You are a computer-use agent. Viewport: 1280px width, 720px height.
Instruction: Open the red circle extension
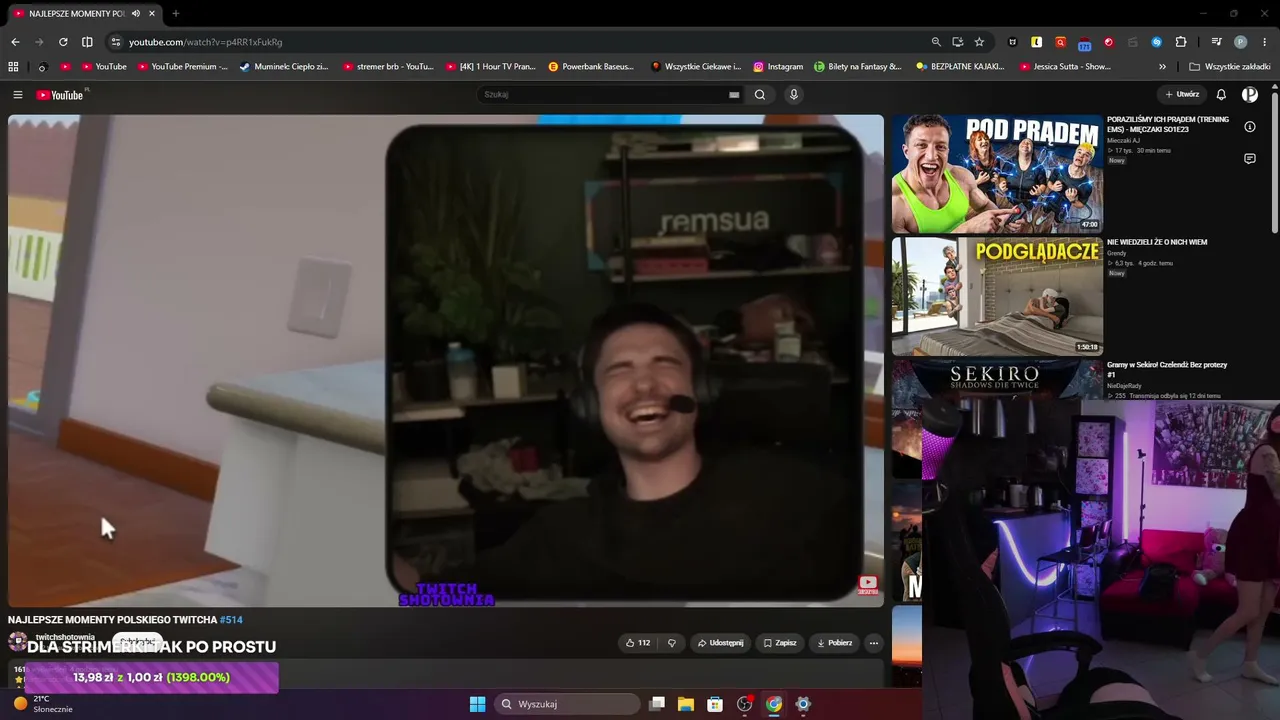(1109, 42)
